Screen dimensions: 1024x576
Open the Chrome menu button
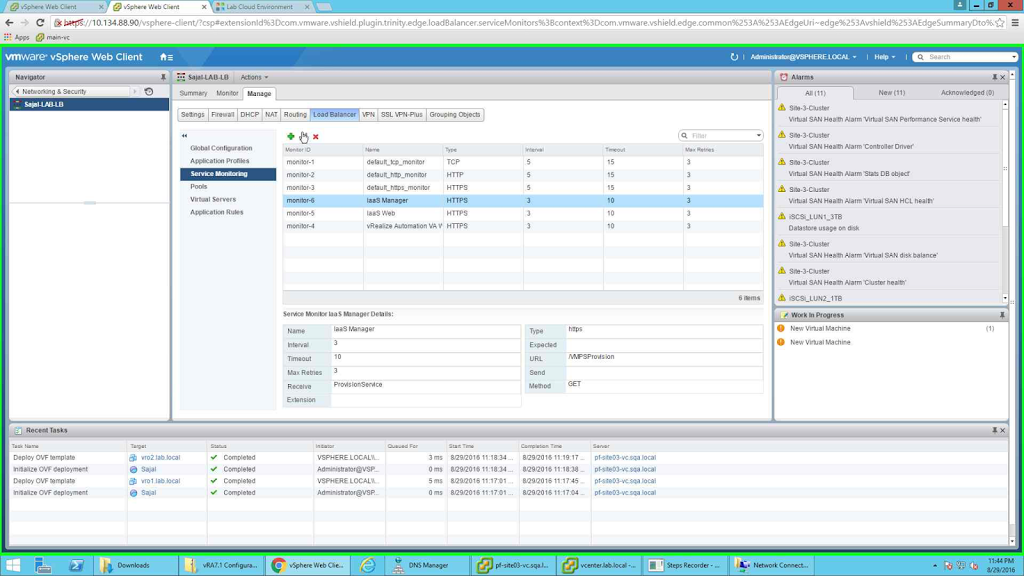[1015, 22]
